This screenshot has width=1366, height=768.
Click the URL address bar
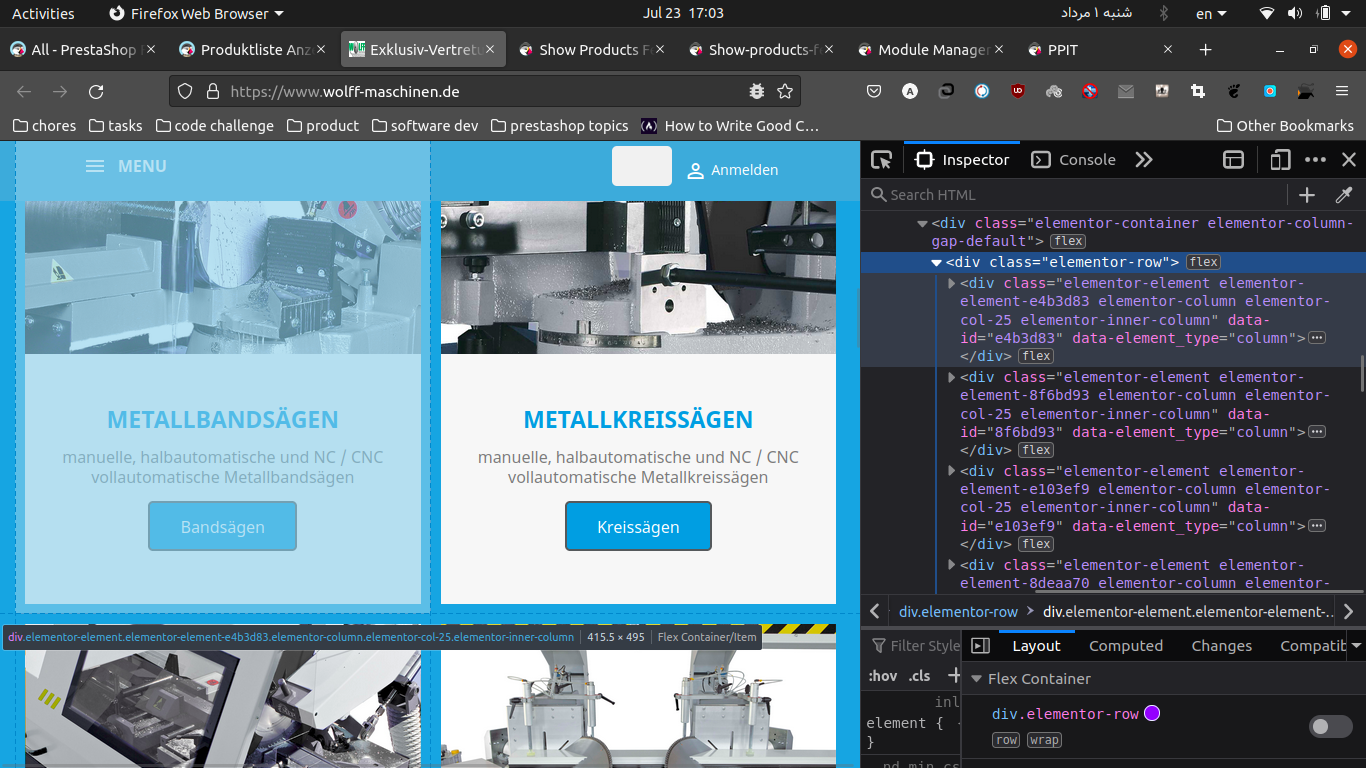pos(486,91)
